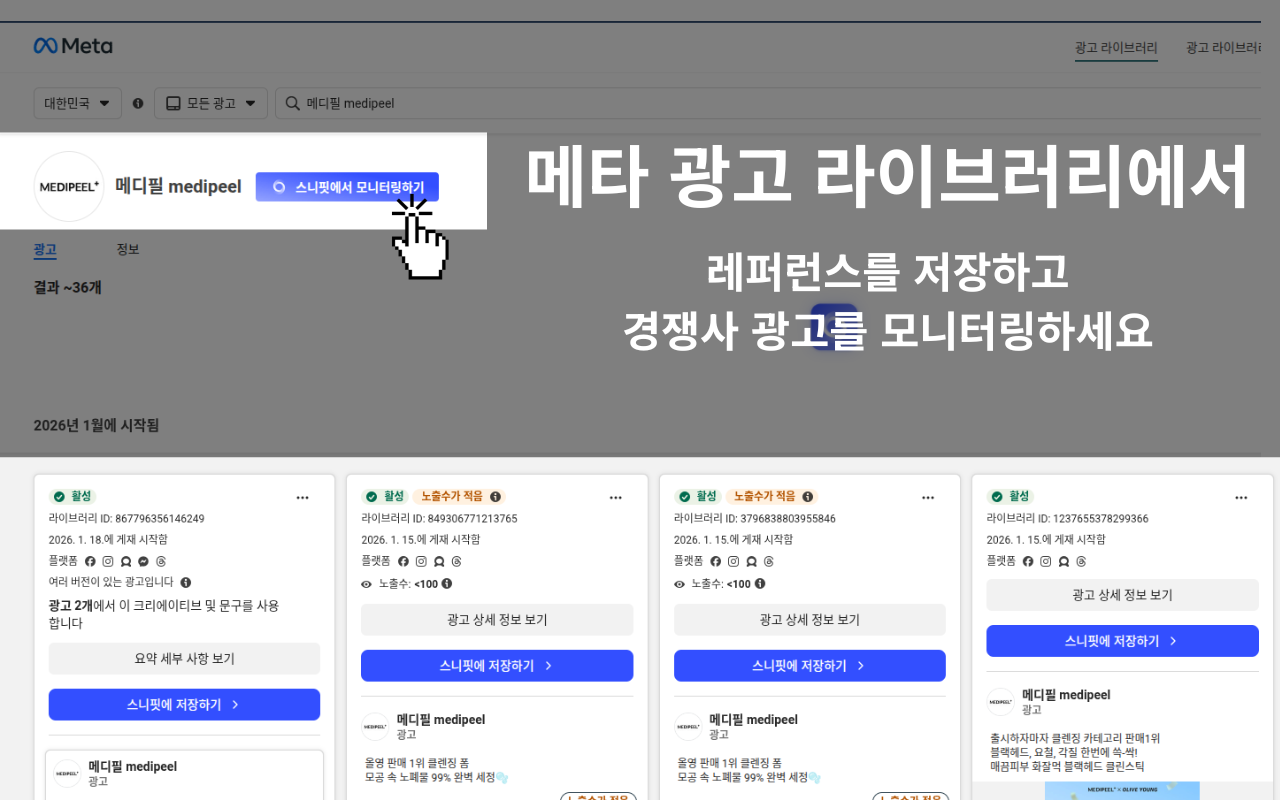The image size is (1280, 800).
Task: Click the Audience Network icon on ad 3796838803955846
Action: pos(751,562)
